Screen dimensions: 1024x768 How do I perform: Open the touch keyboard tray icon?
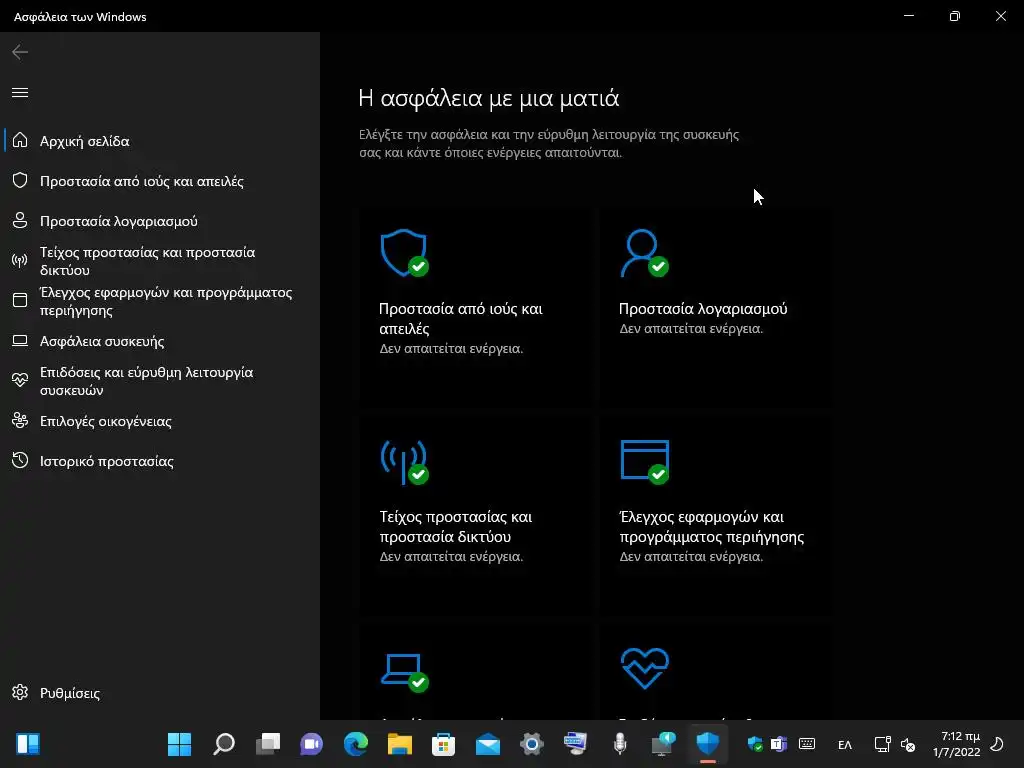[x=807, y=744]
